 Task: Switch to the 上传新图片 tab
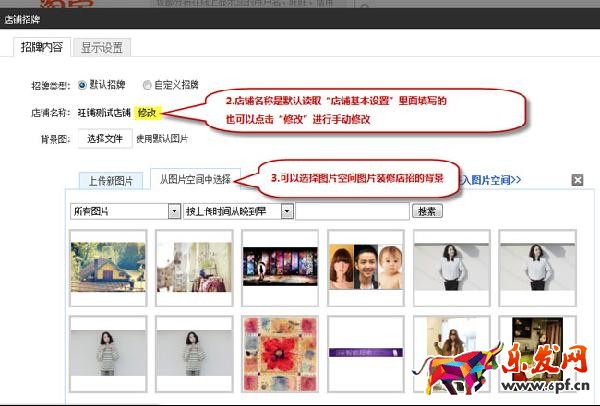[x=110, y=180]
